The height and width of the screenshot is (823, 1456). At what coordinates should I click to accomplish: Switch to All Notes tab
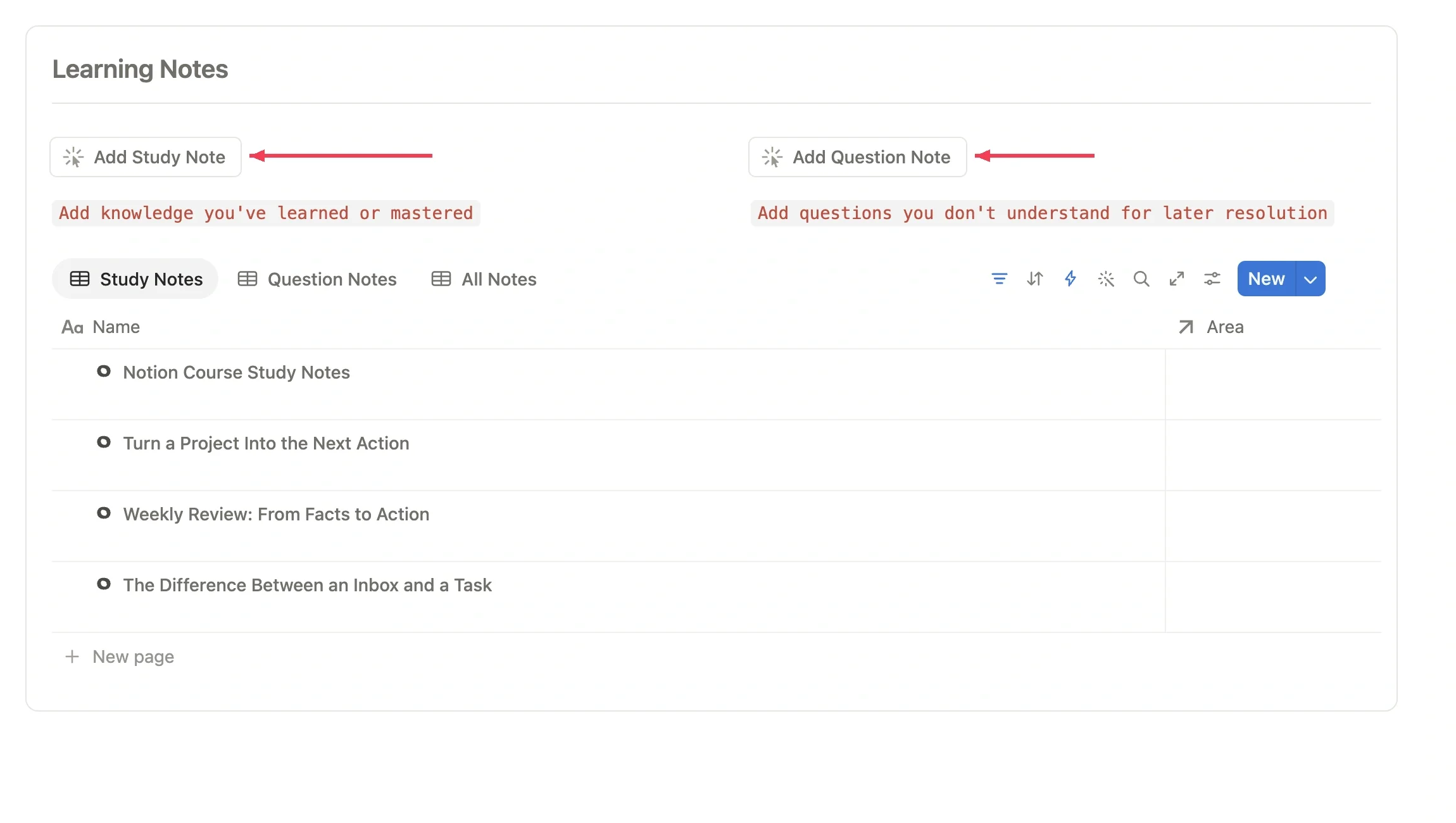pyautogui.click(x=484, y=279)
